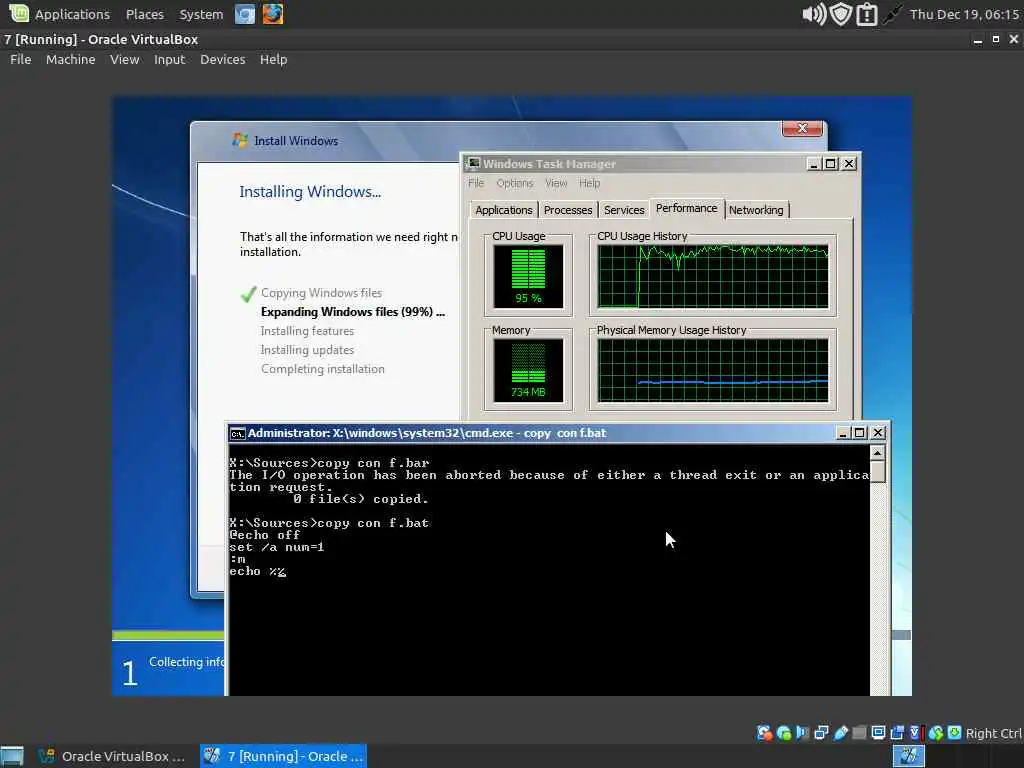
Task: Open the VirtualBox Help menu
Action: (x=273, y=59)
